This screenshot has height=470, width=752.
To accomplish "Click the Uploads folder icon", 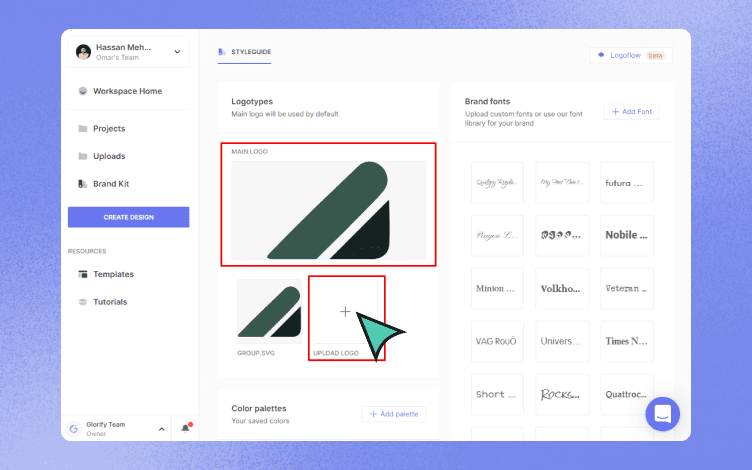I will pos(82,156).
